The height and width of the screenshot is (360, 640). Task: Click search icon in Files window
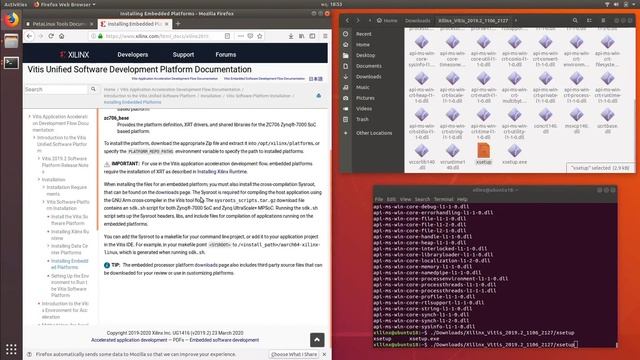575,20
